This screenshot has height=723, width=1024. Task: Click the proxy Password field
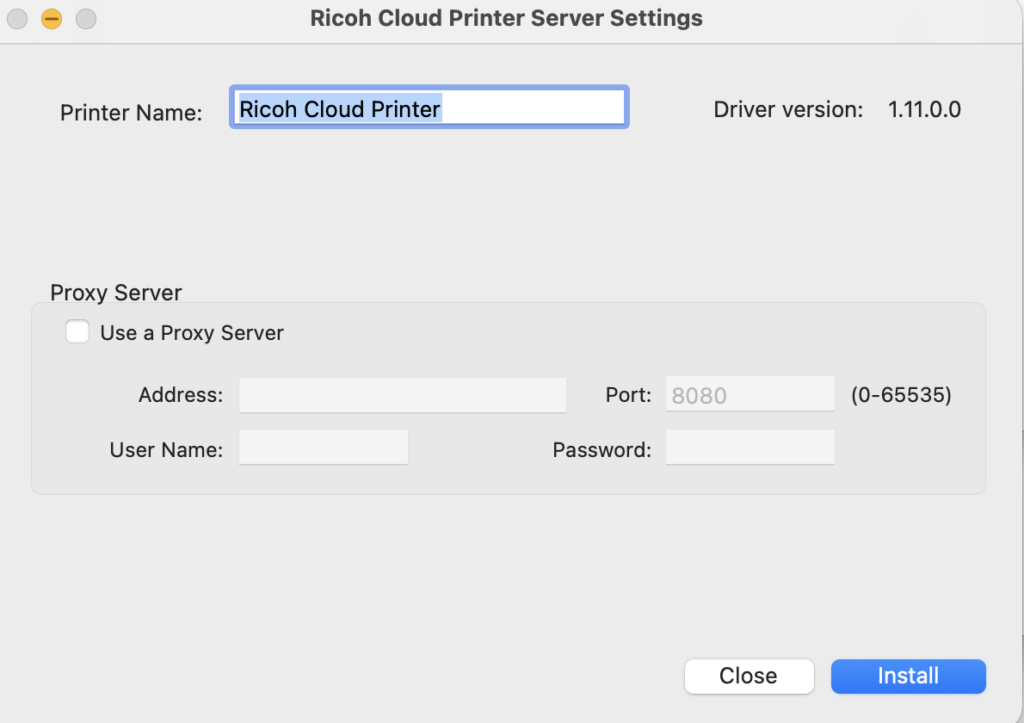pos(750,447)
